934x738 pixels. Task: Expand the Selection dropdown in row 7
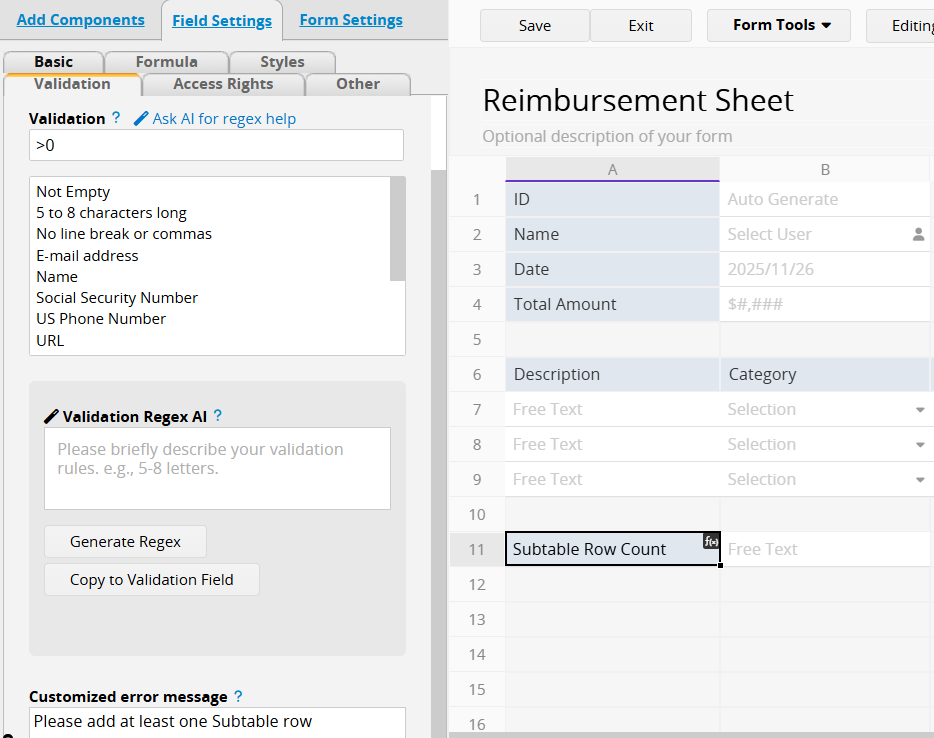[919, 410]
